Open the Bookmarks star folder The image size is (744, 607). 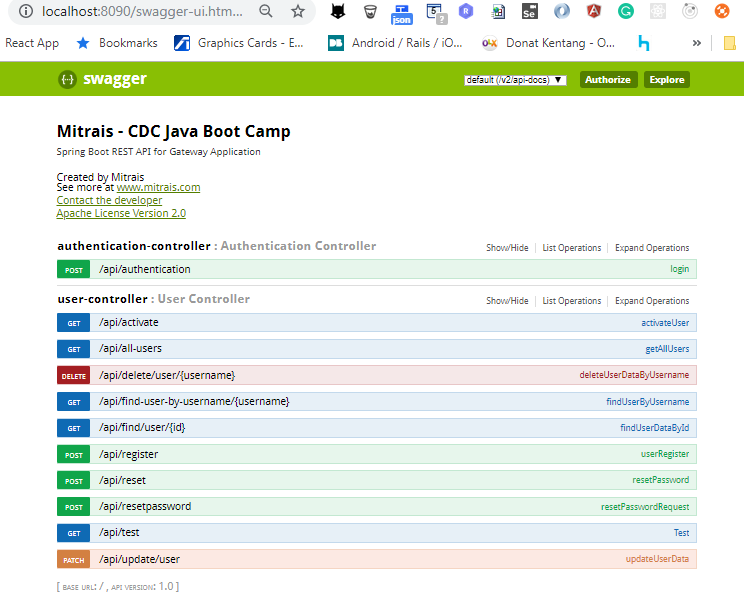point(117,43)
